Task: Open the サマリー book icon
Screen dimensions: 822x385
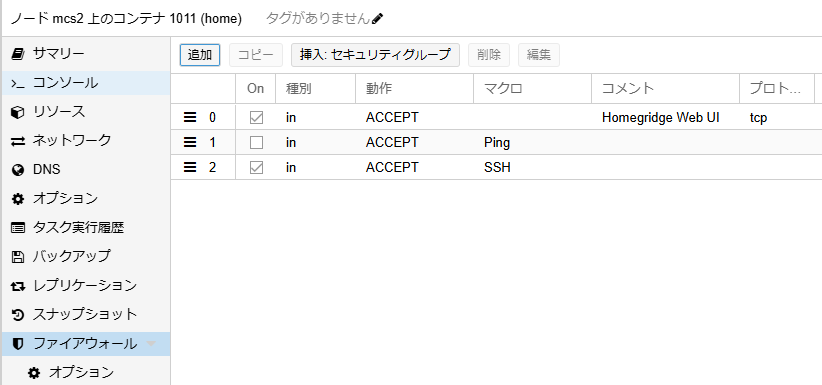Action: click(x=18, y=54)
